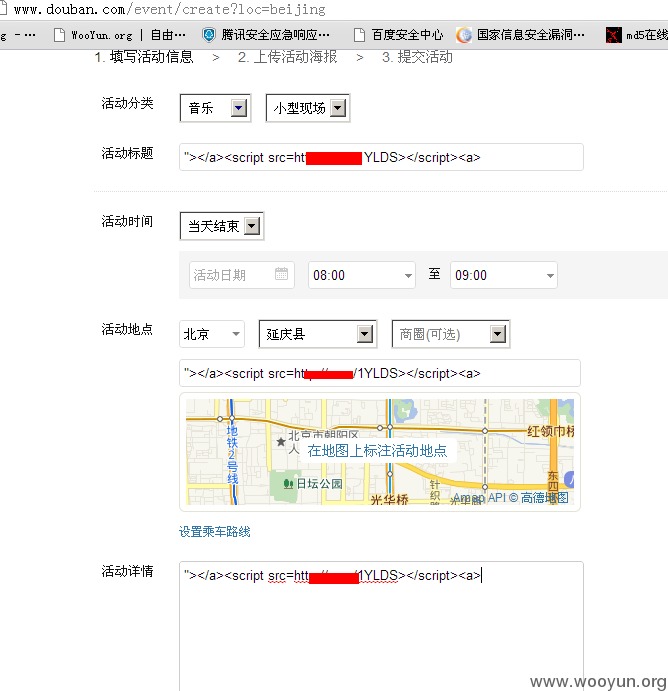Image resolution: width=668 pixels, height=691 pixels.
Task: Click the WooYun.org page icon
Action: pos(59,35)
